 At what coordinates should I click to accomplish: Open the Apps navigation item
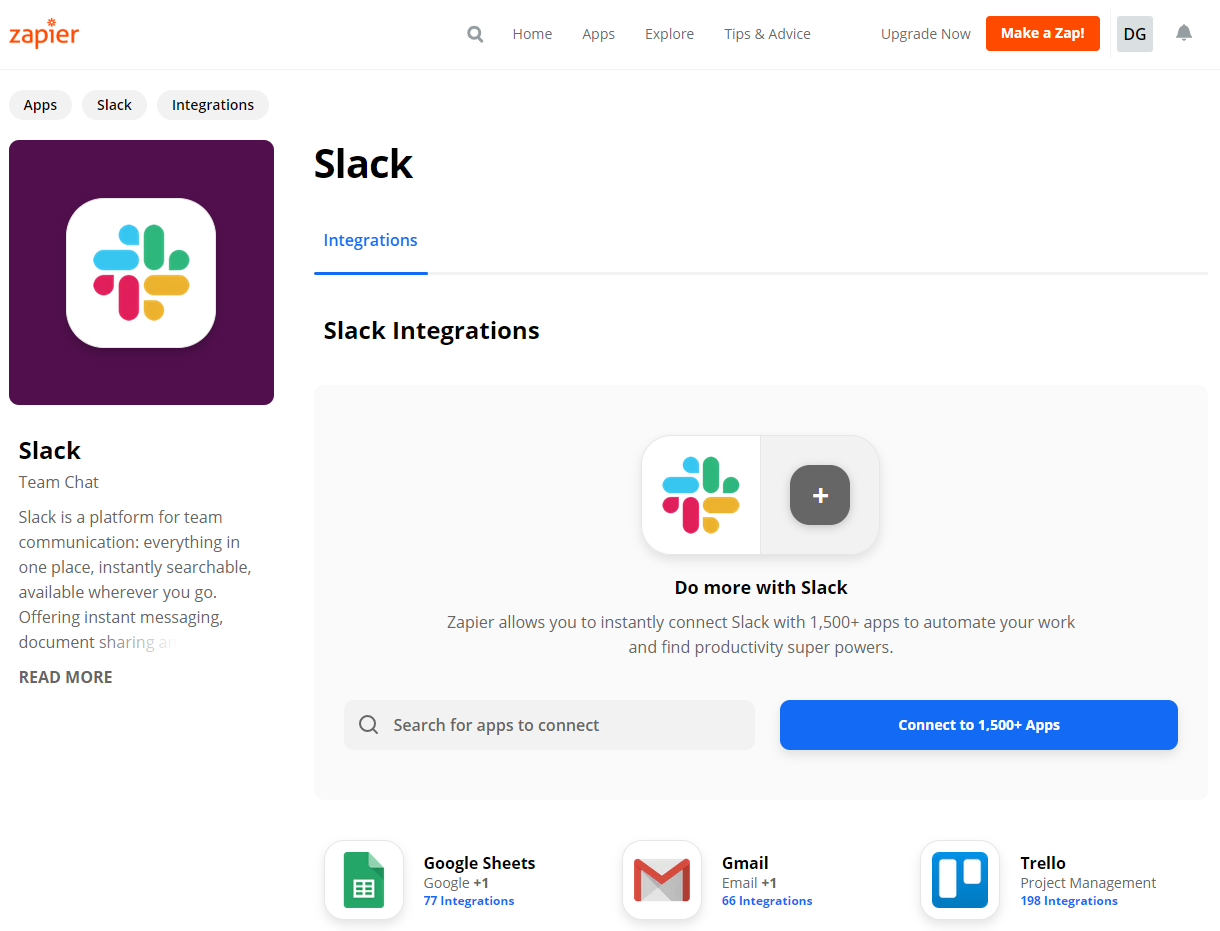(x=598, y=34)
